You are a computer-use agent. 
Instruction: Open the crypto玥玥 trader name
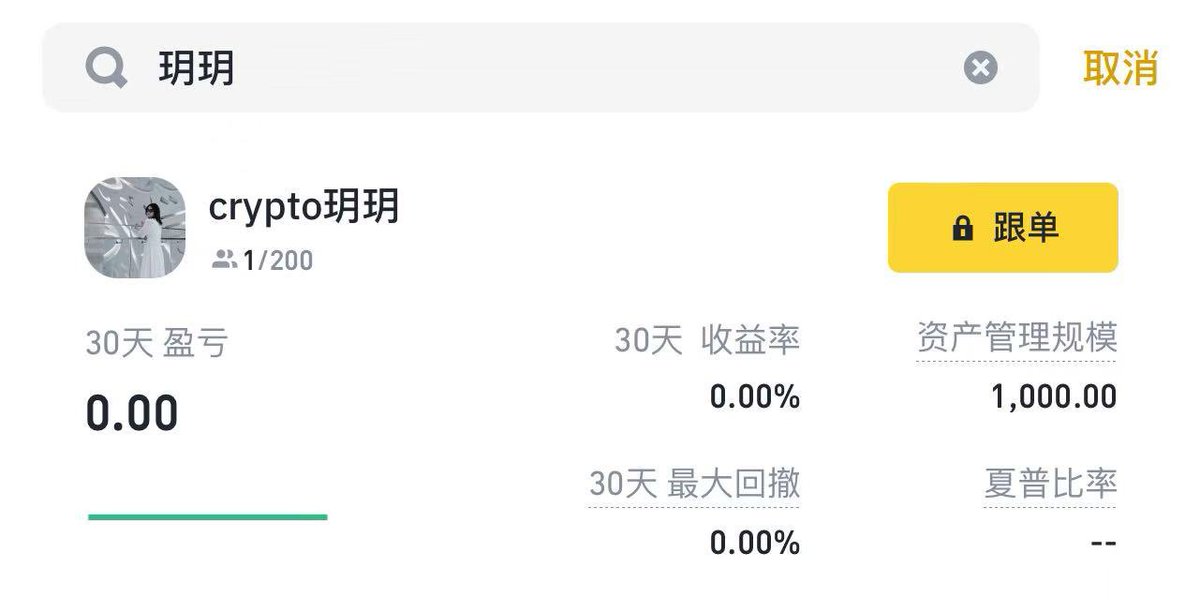pos(304,206)
